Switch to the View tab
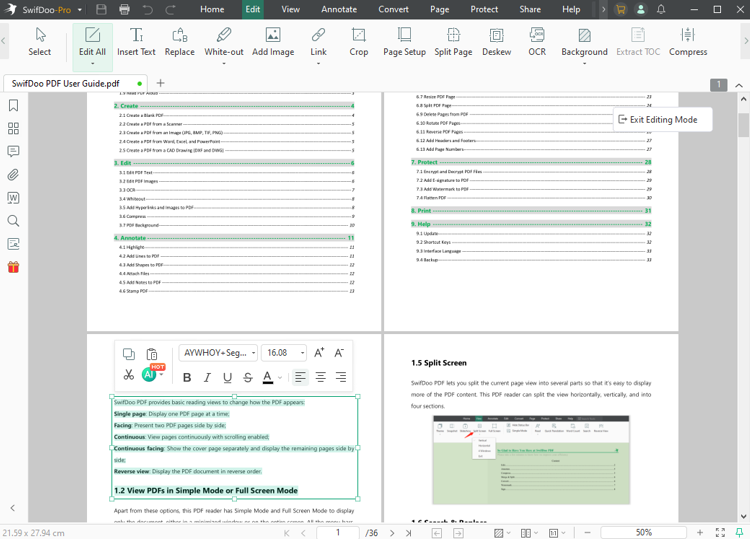The image size is (750, 541). tap(290, 9)
